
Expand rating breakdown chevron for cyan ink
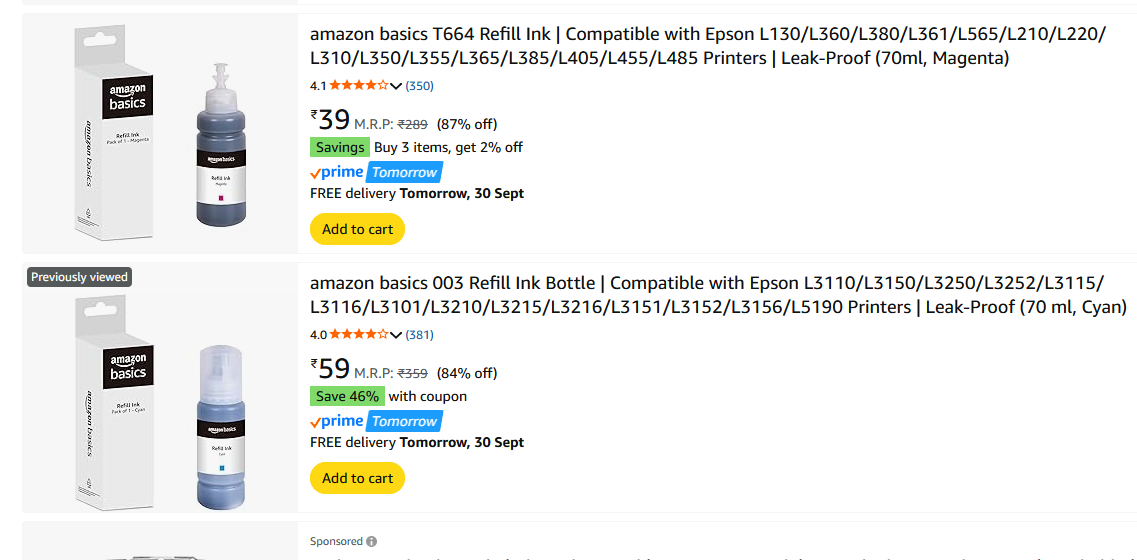tap(396, 335)
